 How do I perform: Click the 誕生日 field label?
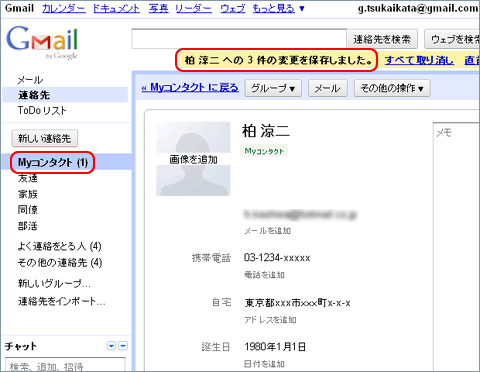[x=216, y=347]
